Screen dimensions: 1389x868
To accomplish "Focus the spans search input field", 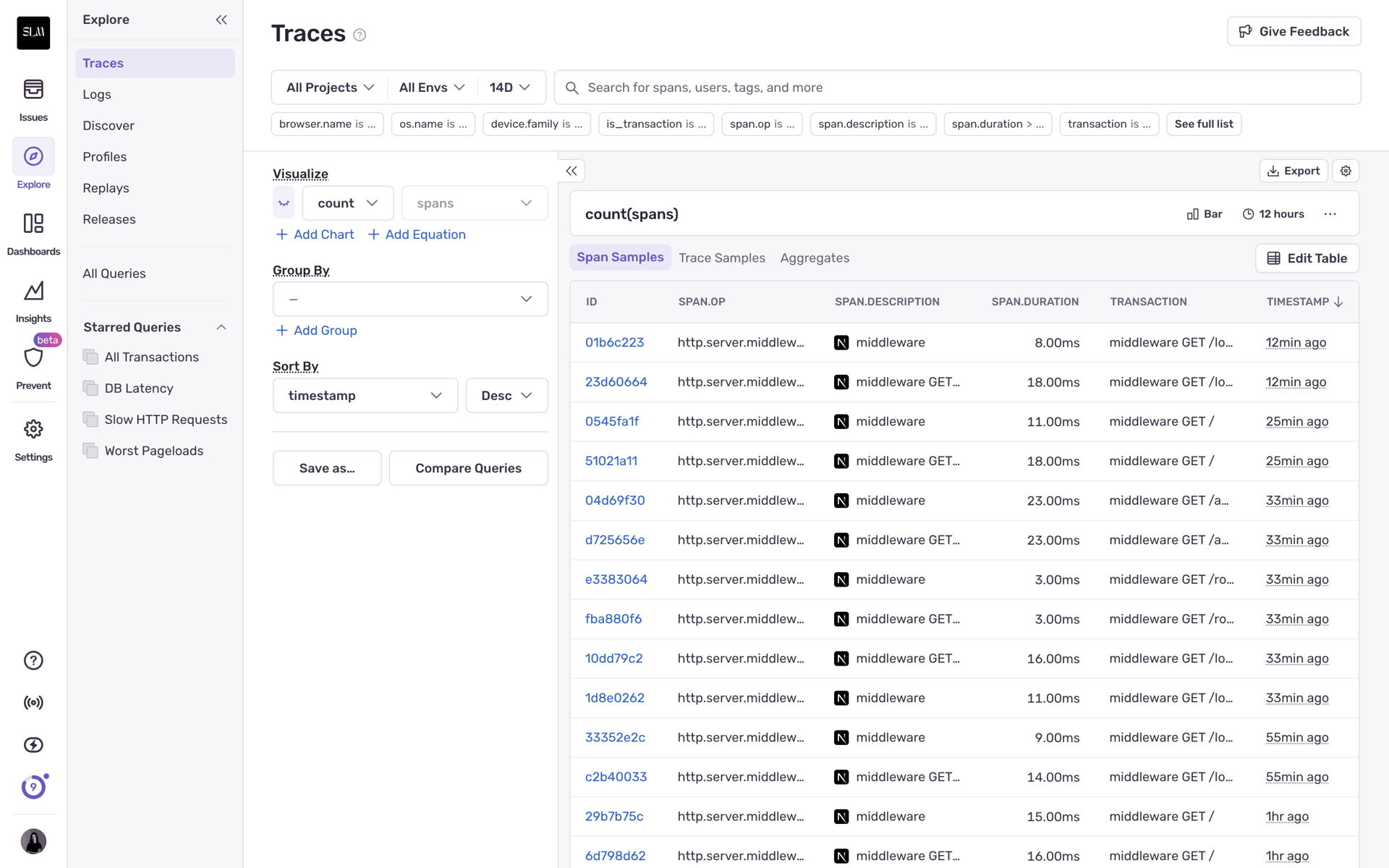I will click(x=958, y=88).
